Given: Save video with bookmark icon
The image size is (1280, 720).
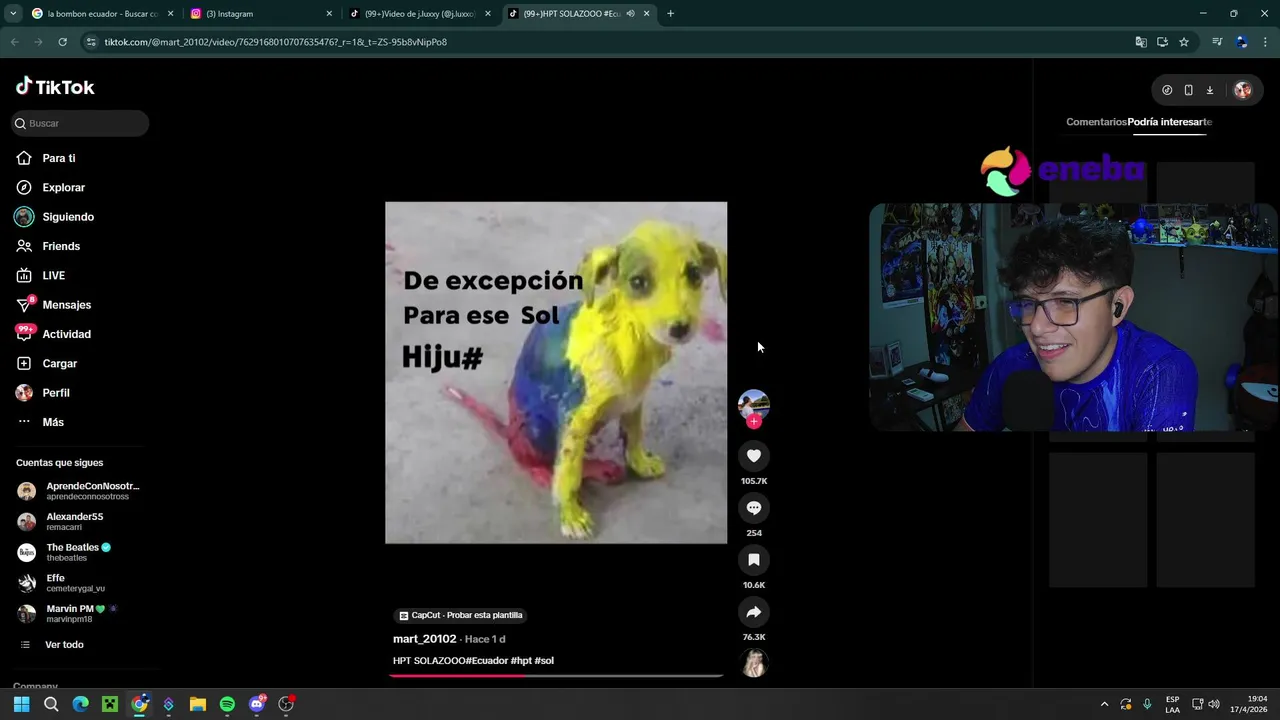Looking at the screenshot, I should pyautogui.click(x=754, y=560).
